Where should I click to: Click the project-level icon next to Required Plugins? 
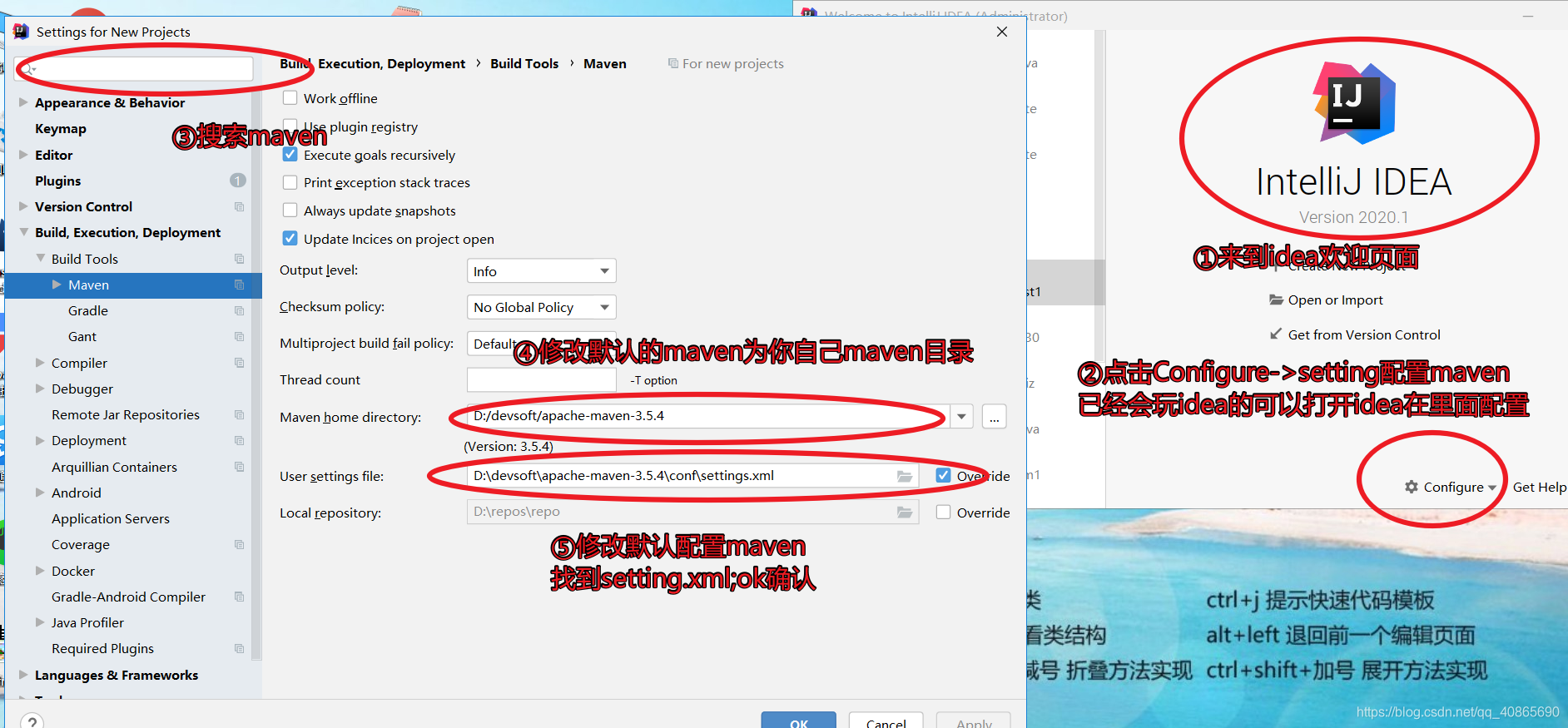click(x=240, y=648)
